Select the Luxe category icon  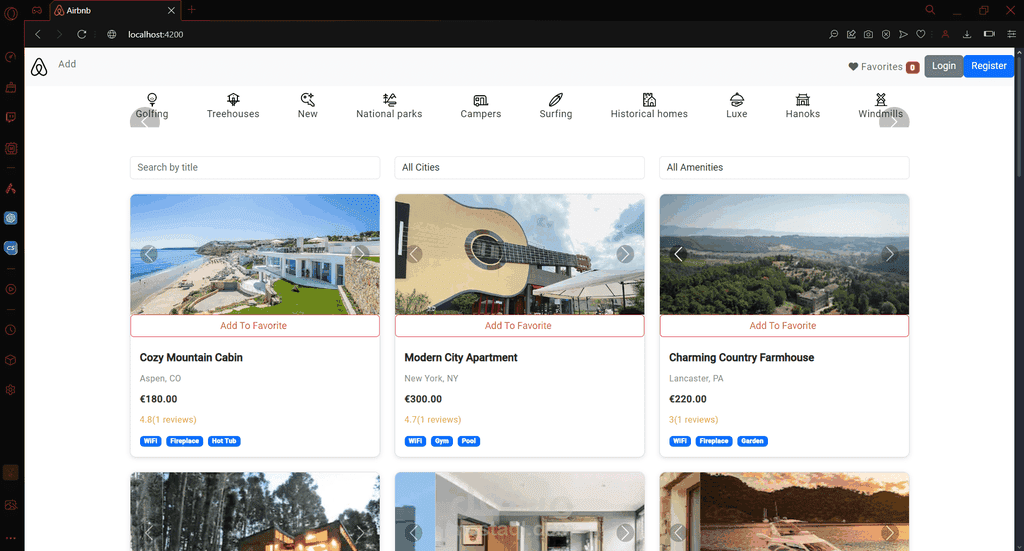pyautogui.click(x=737, y=99)
